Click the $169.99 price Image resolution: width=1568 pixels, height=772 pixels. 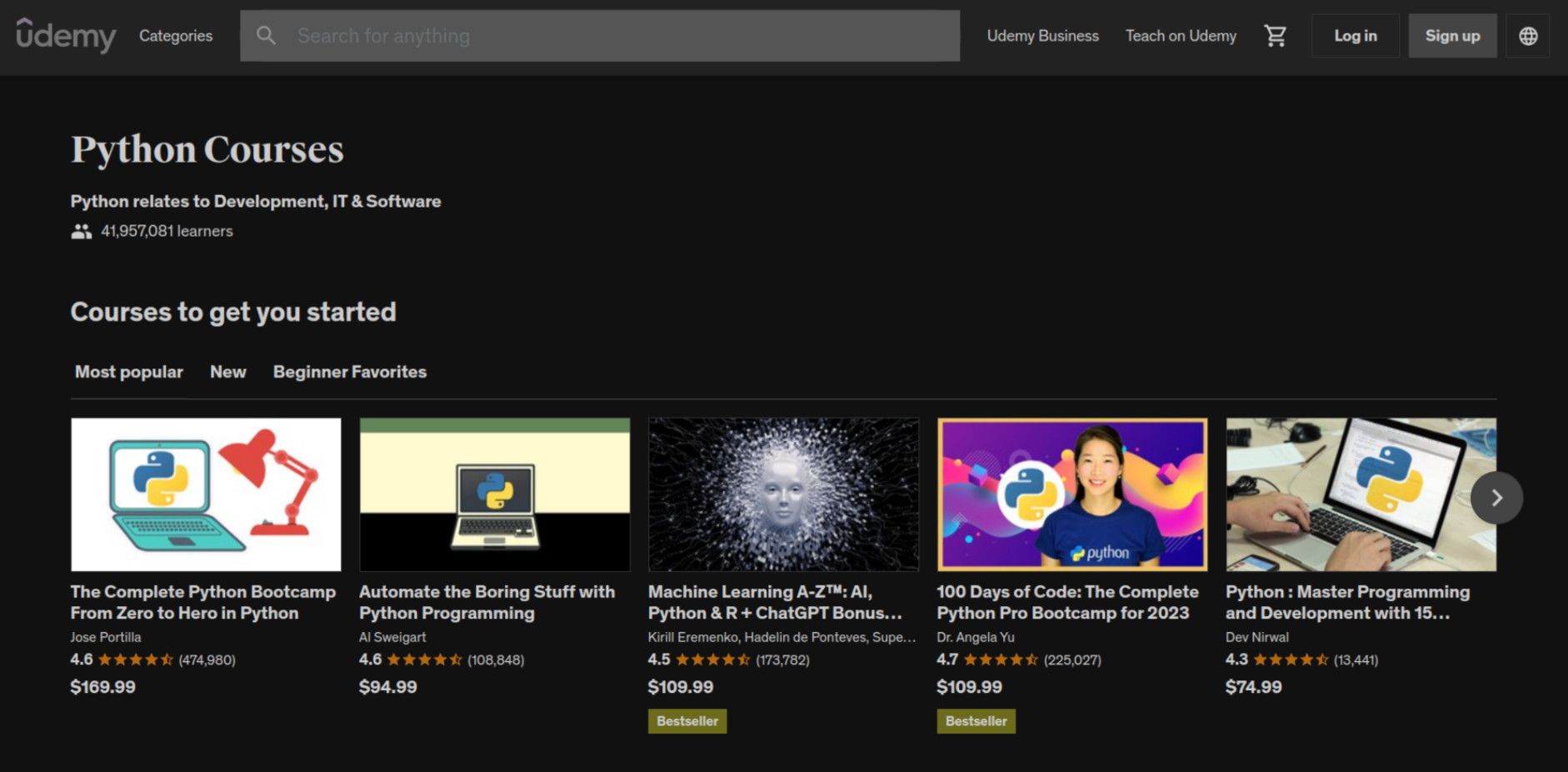pos(103,687)
